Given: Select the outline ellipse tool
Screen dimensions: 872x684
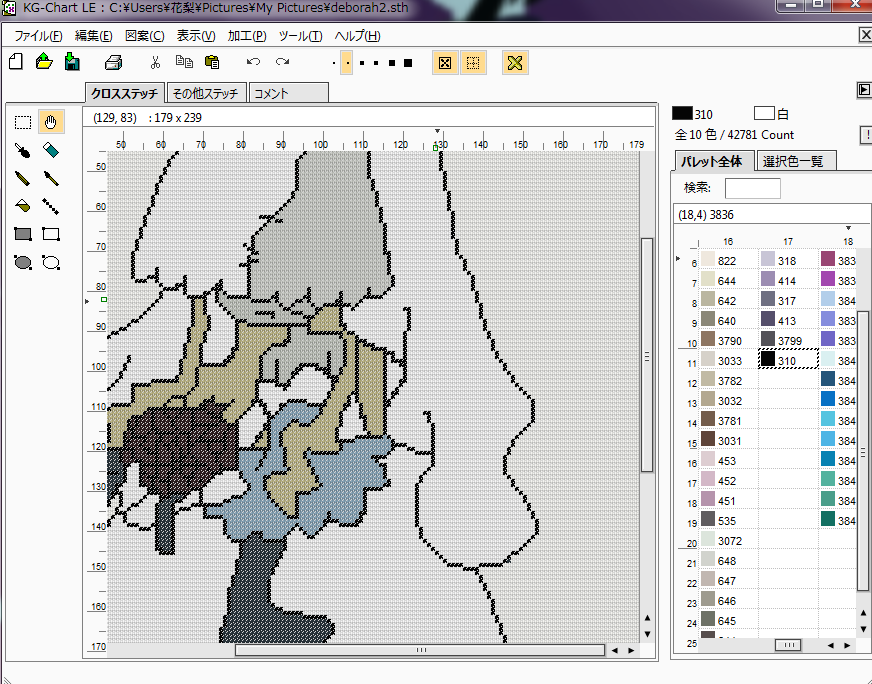Looking at the screenshot, I should [x=51, y=262].
